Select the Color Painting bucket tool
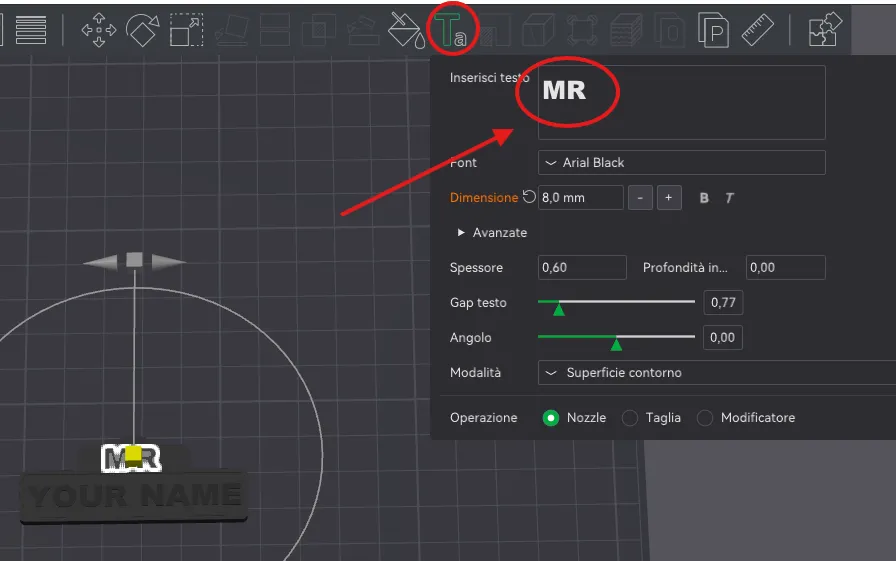The height and width of the screenshot is (561, 896). point(406,31)
